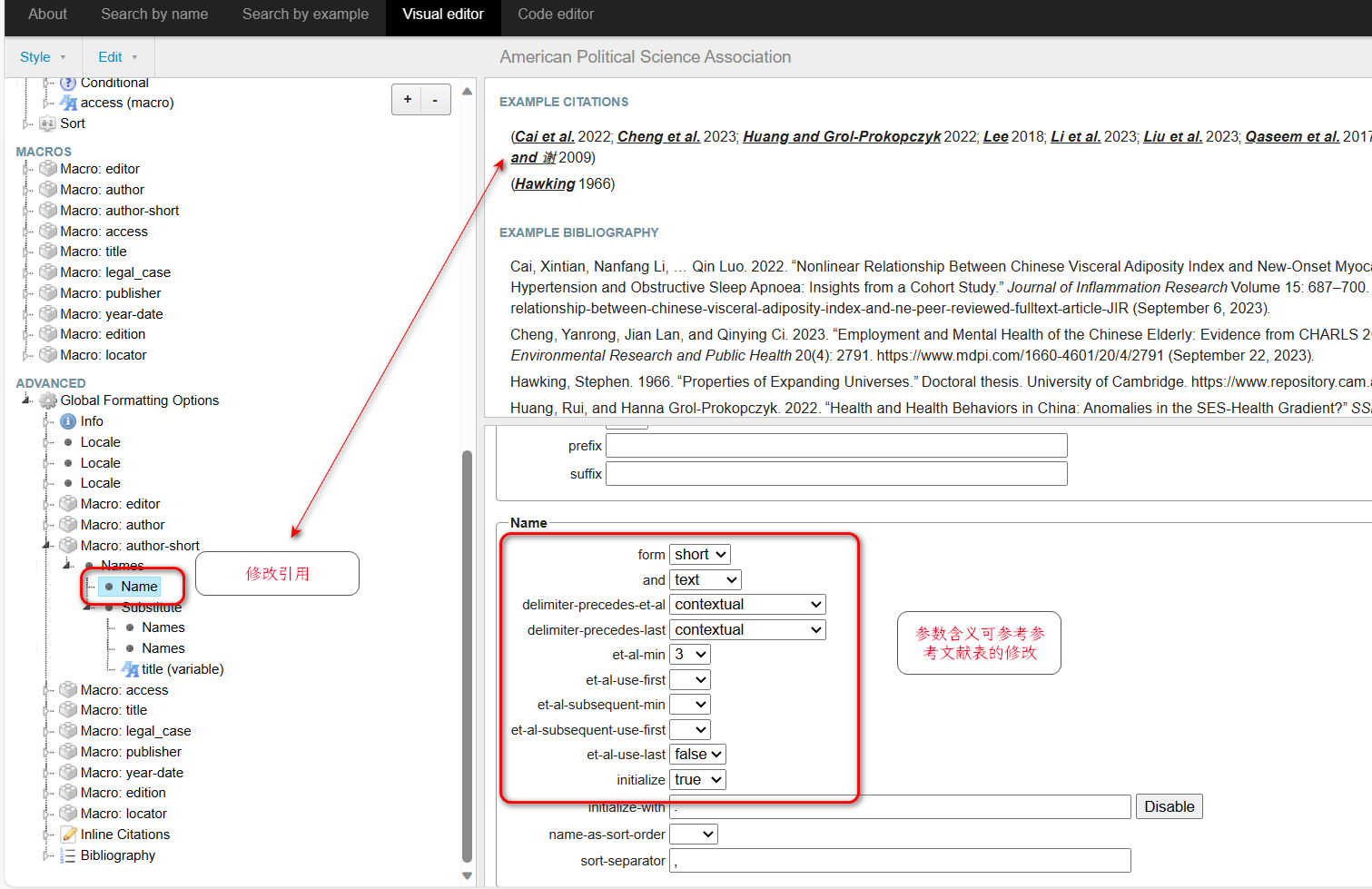Click the cube icon of Macro: publisher under ADVANCED

pyautogui.click(x=68, y=752)
